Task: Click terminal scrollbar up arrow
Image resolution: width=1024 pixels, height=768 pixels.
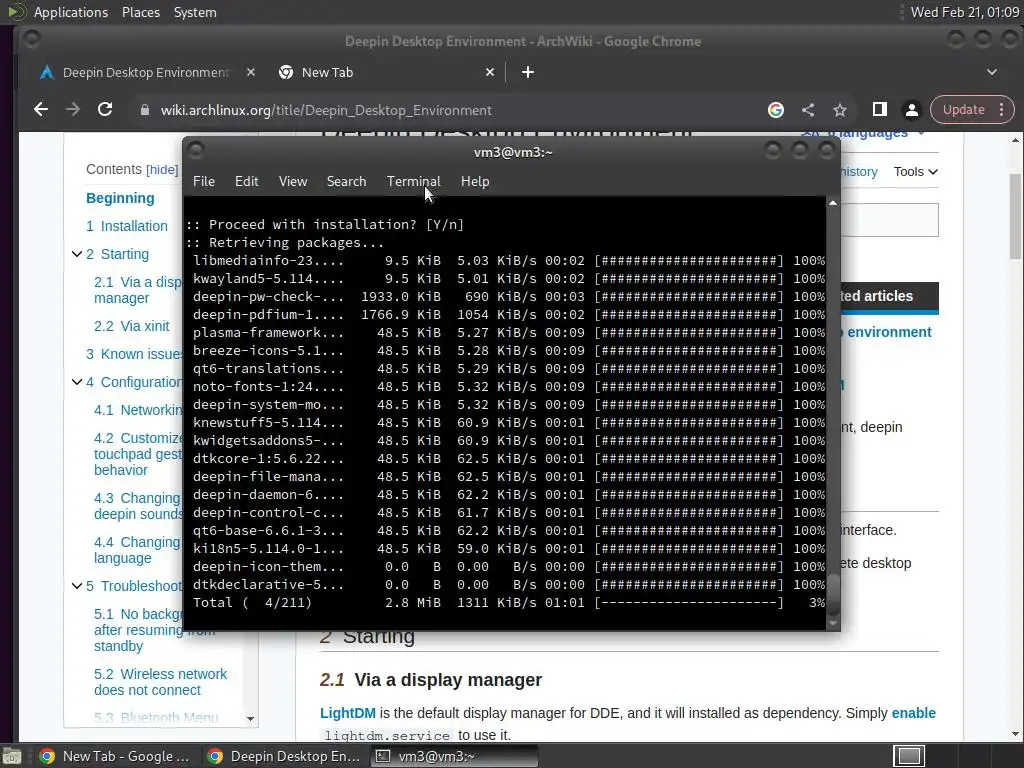Action: coord(833,203)
